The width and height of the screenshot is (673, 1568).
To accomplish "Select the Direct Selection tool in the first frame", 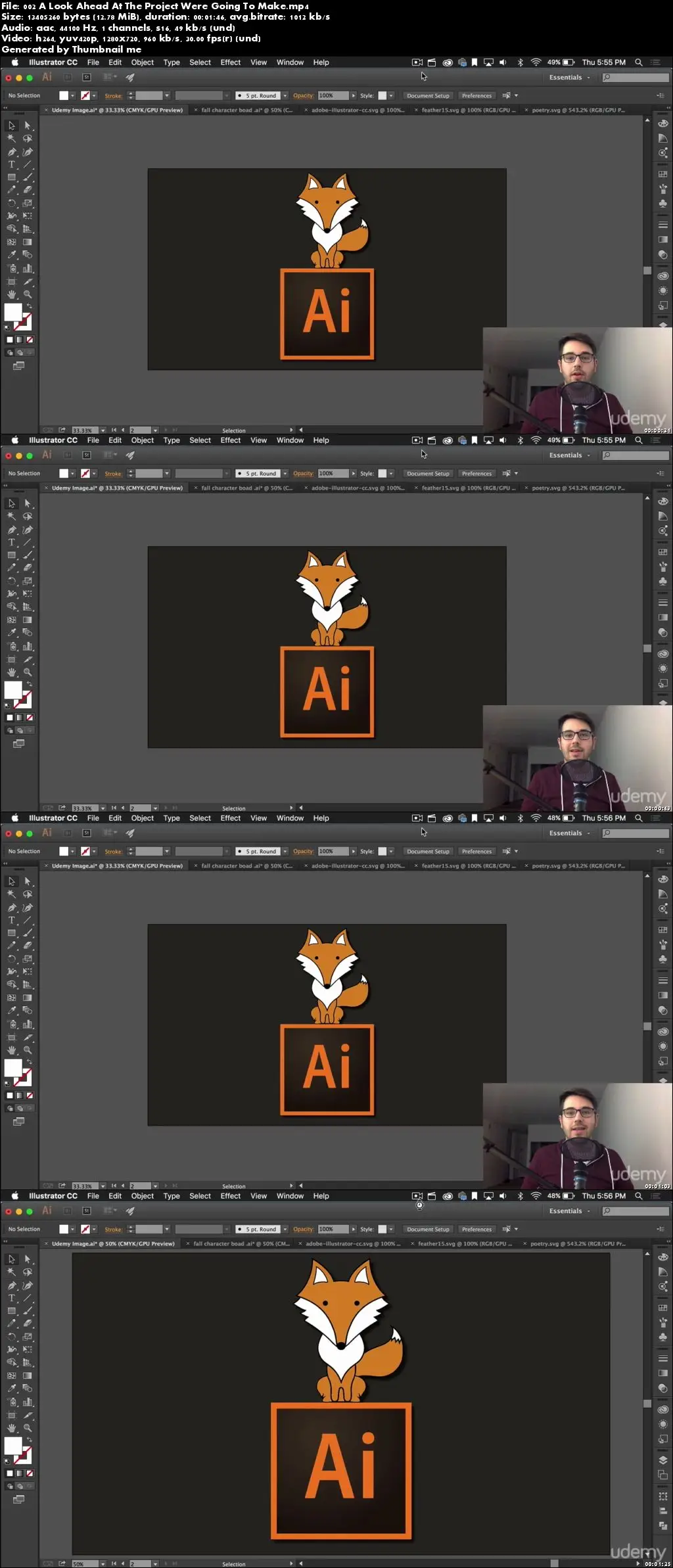I will point(28,126).
